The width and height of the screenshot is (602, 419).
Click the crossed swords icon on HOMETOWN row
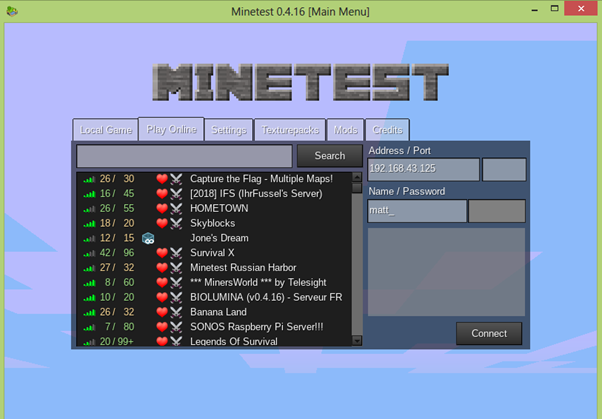176,208
